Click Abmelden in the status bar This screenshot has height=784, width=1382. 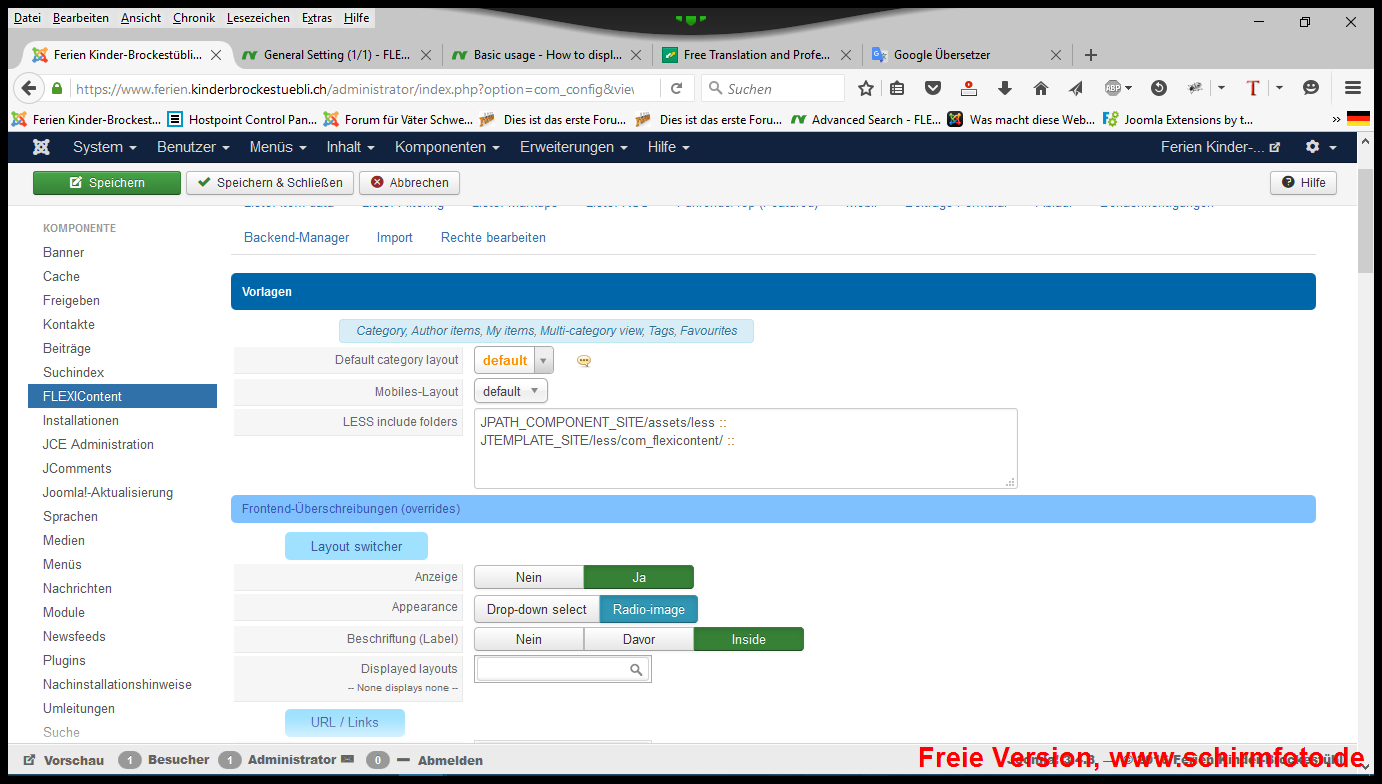pos(450,760)
